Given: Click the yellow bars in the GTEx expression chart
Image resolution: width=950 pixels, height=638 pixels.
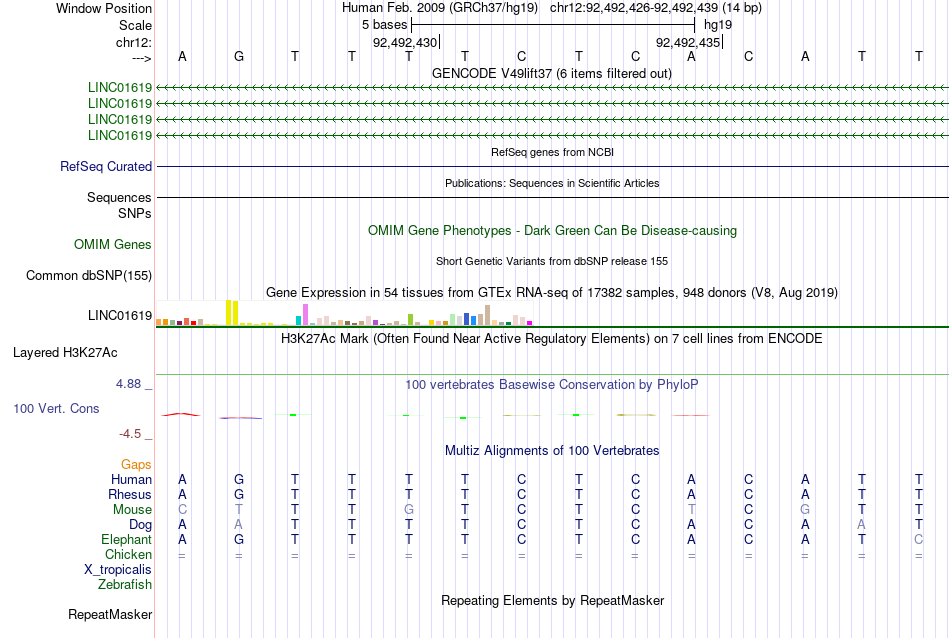Looking at the screenshot, I should pyautogui.click(x=232, y=313).
